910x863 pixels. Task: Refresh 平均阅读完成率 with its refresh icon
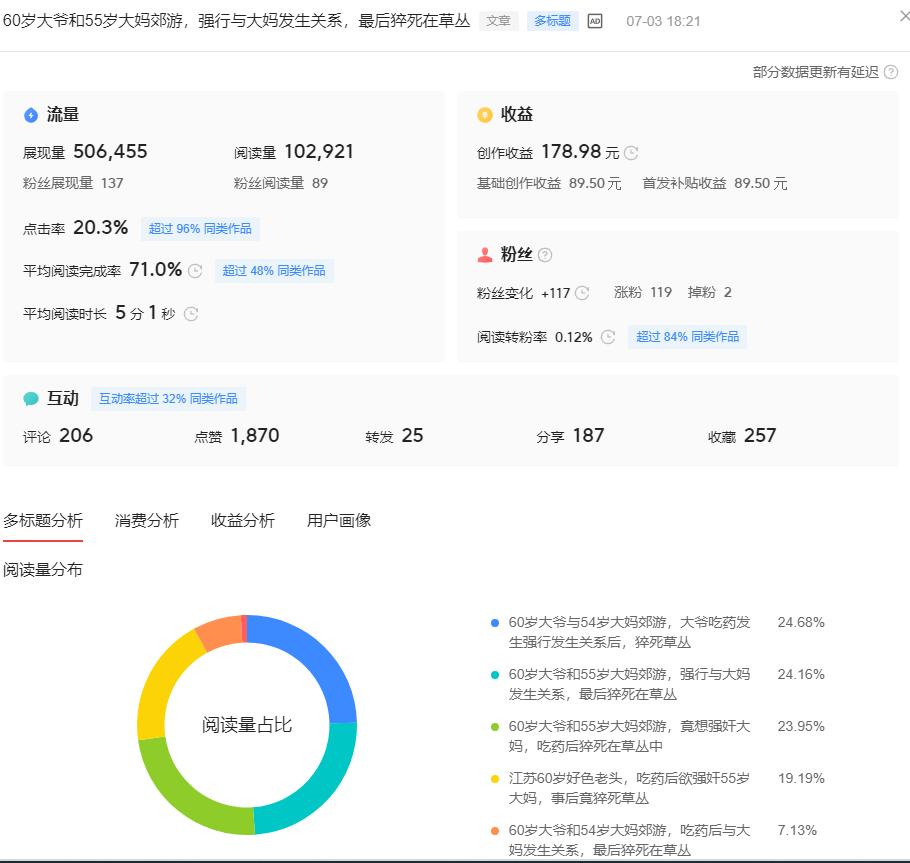[x=194, y=269]
